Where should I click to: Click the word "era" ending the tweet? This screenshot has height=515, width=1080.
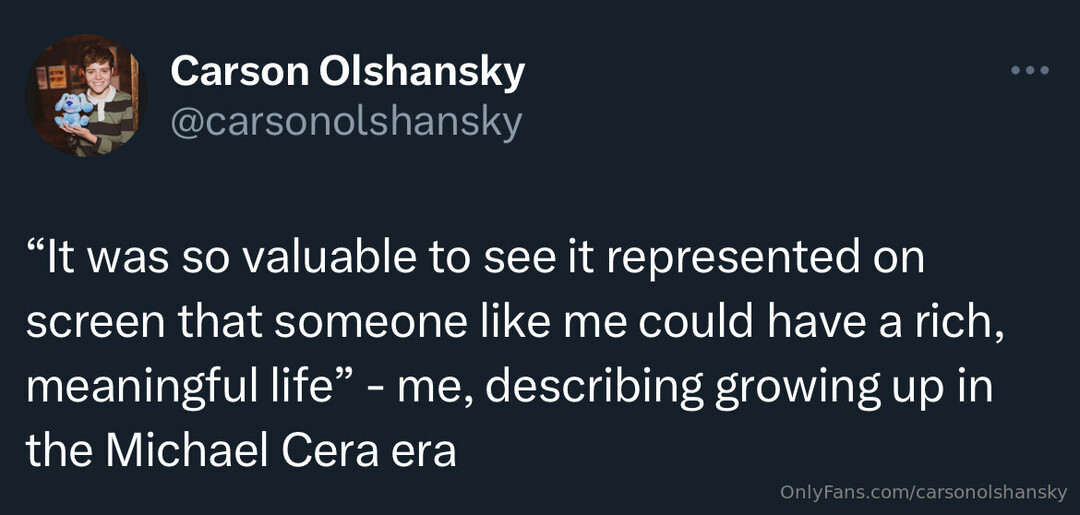coord(421,452)
